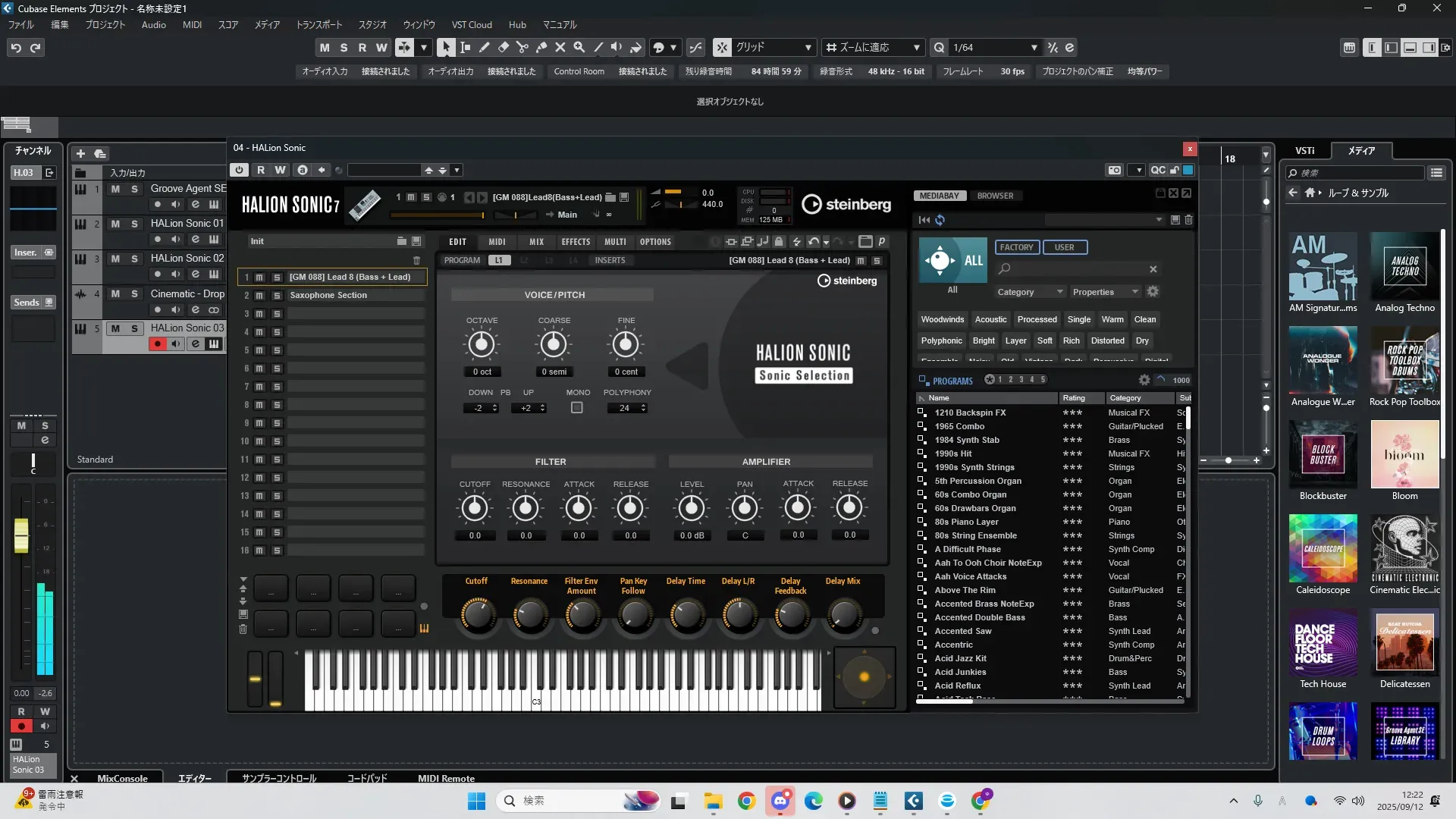1456x819 pixels.
Task: Toggle record enable on HALion Sonic 03
Action: coord(157,344)
